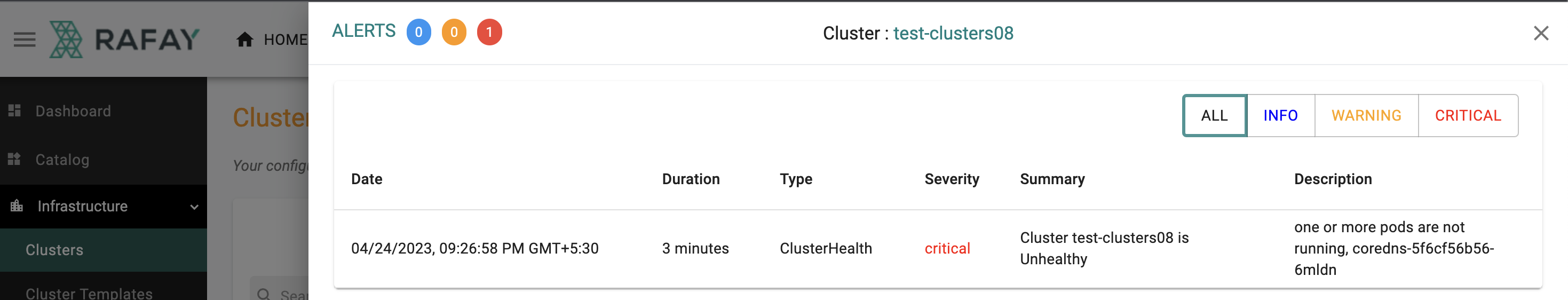1568x300 pixels.
Task: Open the hamburger navigation menu
Action: click(x=25, y=40)
